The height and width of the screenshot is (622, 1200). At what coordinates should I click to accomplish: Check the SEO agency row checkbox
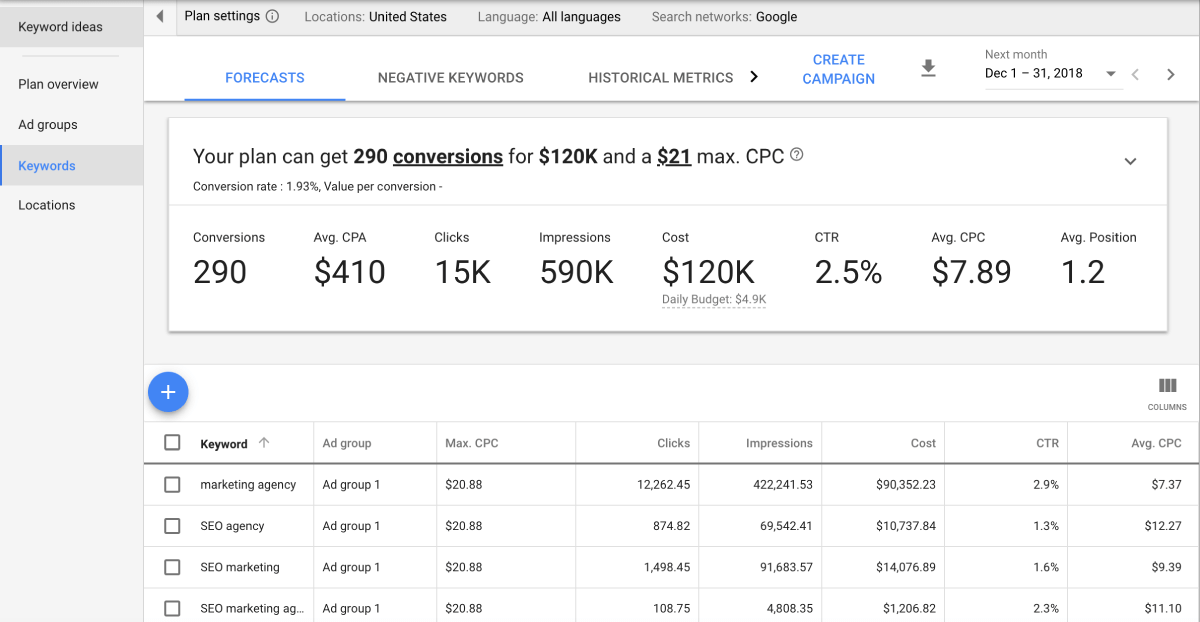173,525
